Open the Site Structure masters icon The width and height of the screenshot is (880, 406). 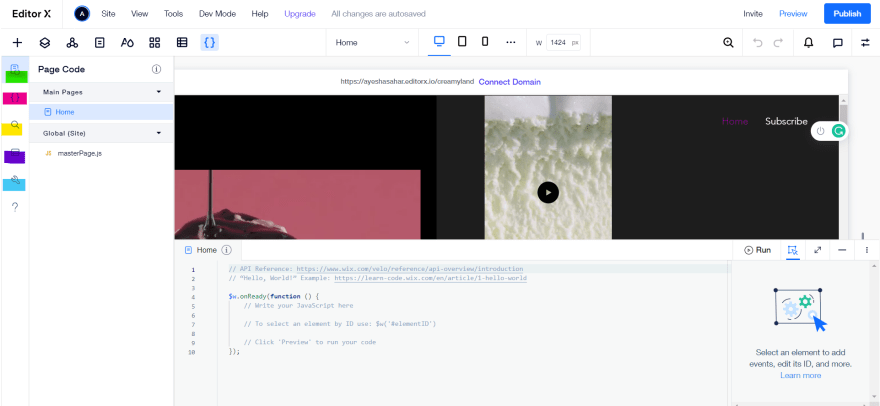72,43
